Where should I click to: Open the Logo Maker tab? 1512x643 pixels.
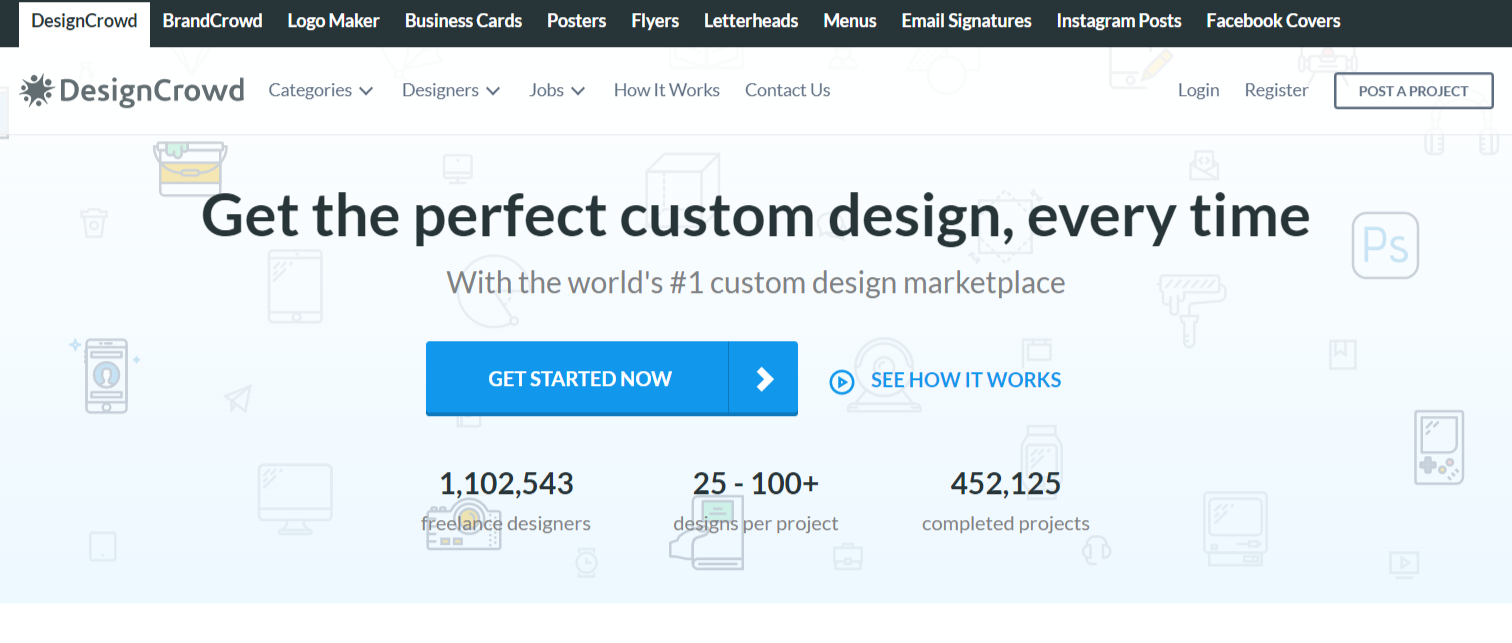tap(333, 20)
